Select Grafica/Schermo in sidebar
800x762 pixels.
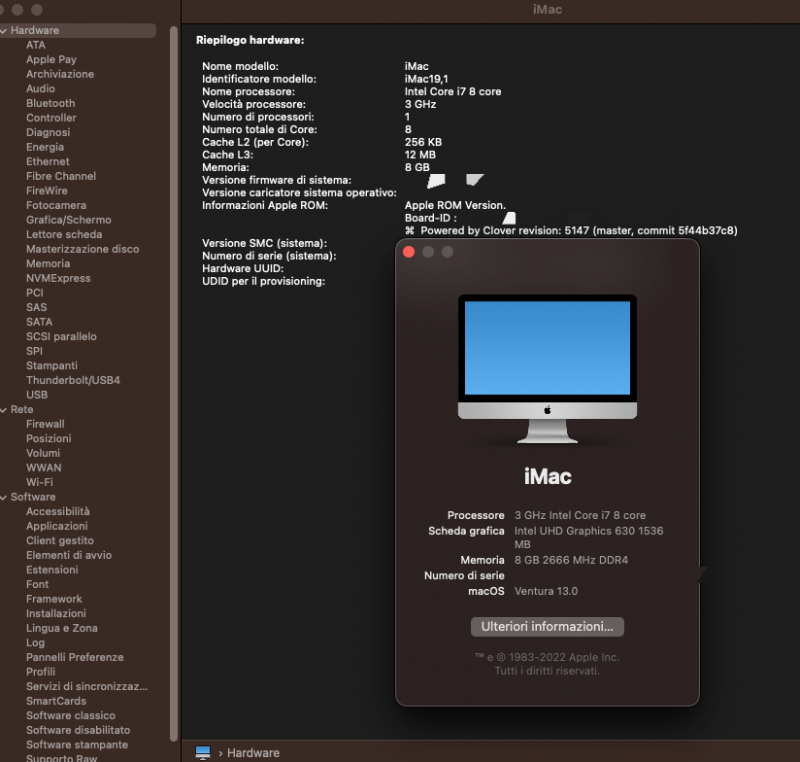(x=68, y=220)
